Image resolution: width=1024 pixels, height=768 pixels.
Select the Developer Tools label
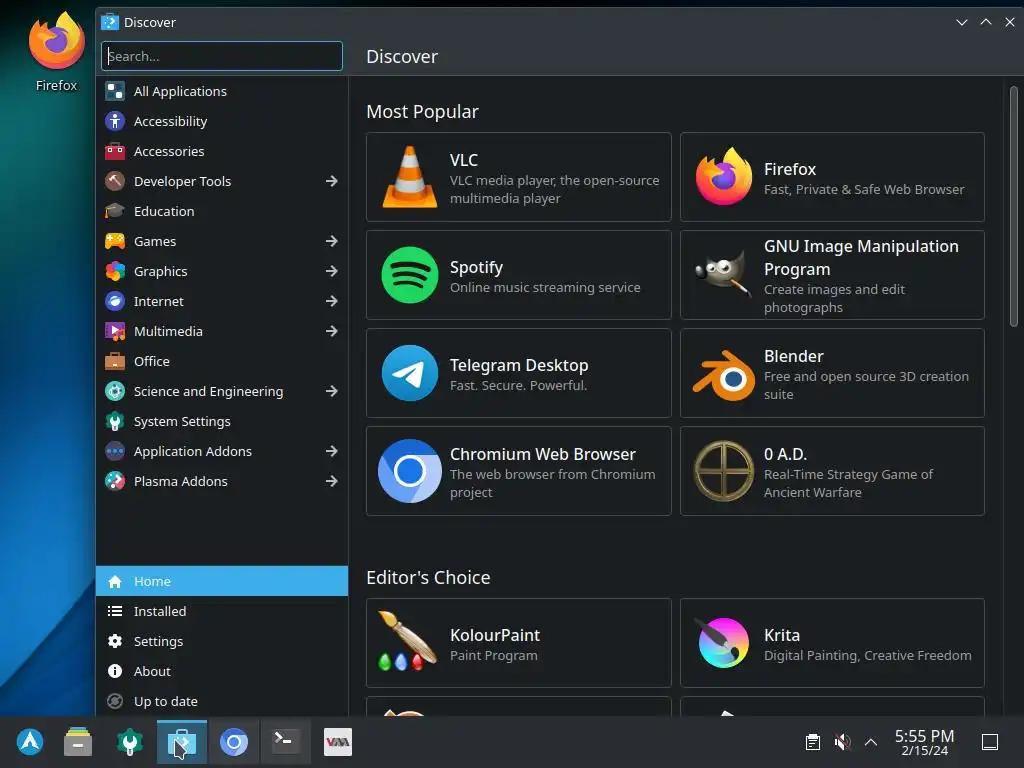click(x=182, y=181)
